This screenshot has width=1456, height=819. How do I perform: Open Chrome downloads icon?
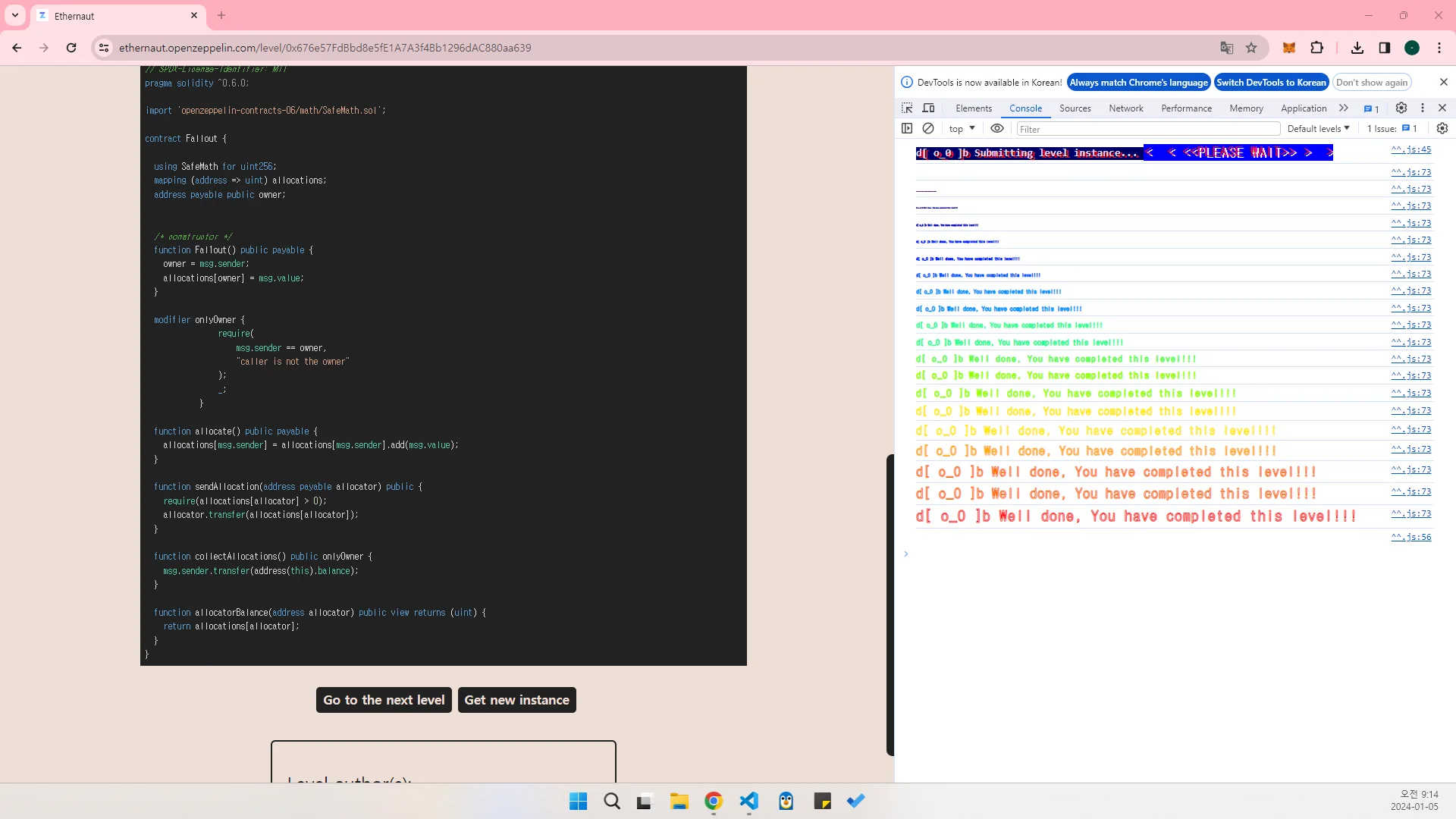(x=1357, y=48)
